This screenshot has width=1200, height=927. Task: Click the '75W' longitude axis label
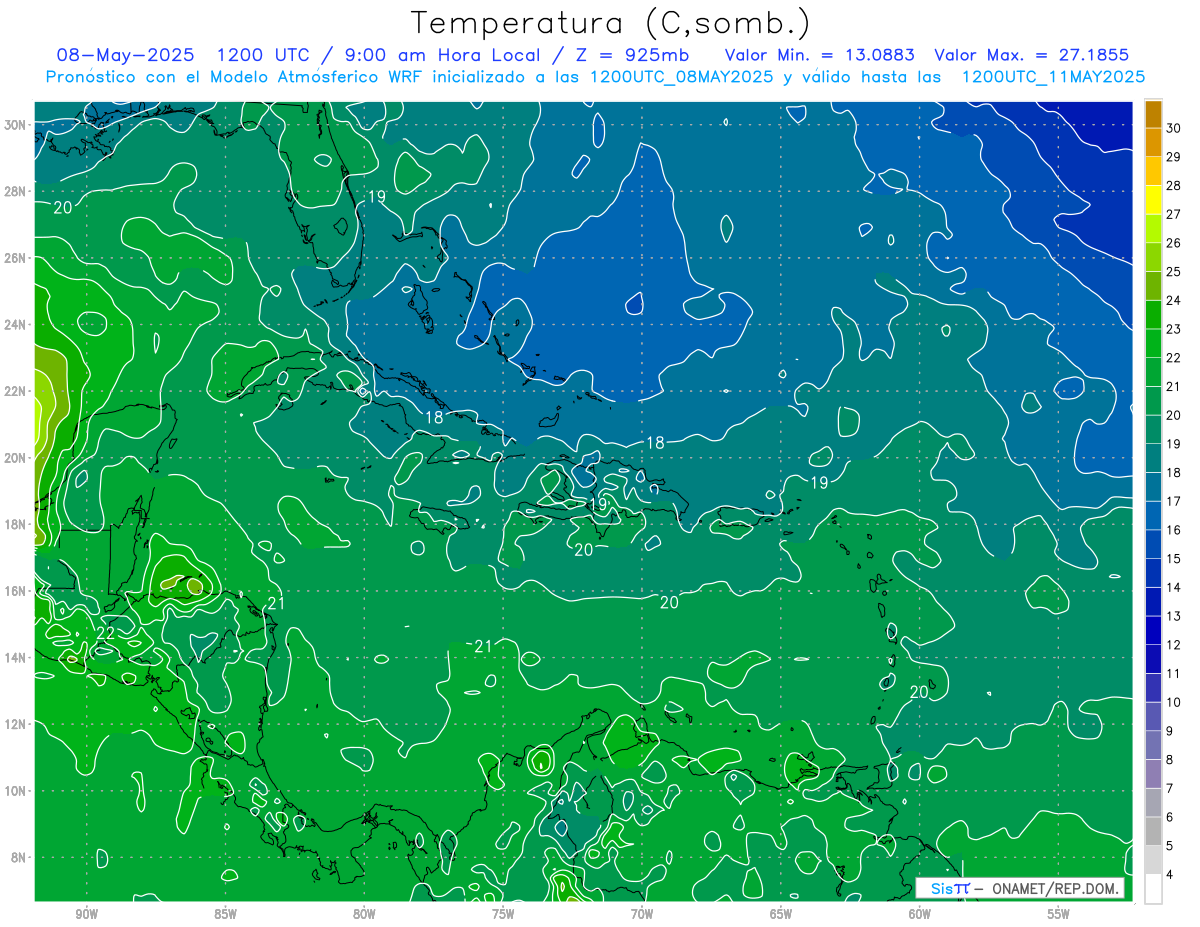click(503, 914)
